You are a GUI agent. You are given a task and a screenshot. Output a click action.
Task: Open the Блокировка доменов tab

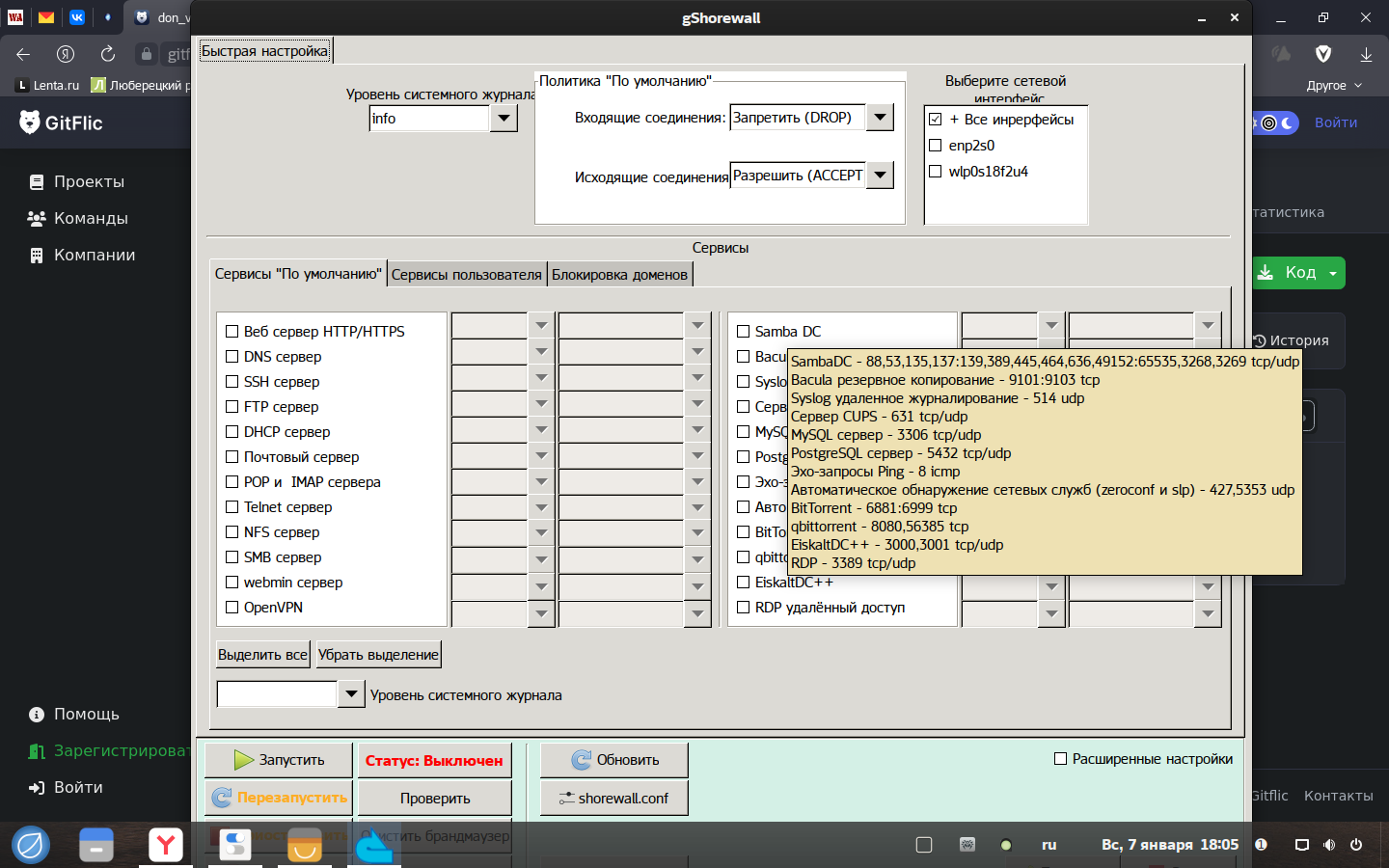coord(620,275)
